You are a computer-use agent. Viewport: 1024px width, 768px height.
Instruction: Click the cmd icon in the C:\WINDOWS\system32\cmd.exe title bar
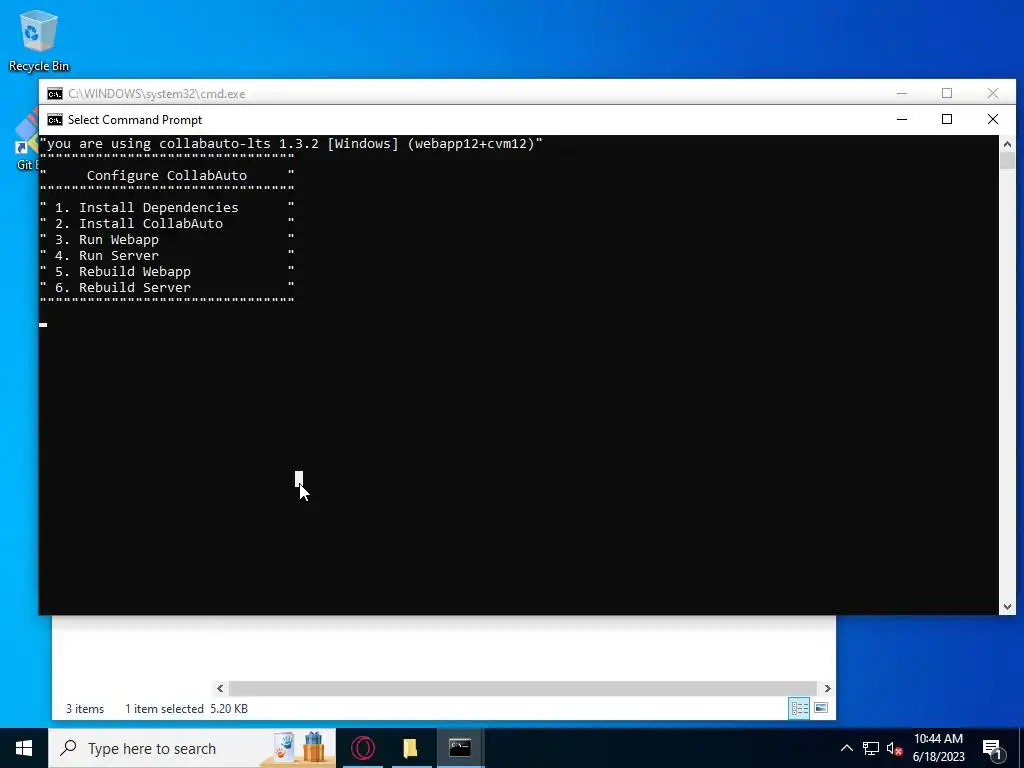[55, 93]
